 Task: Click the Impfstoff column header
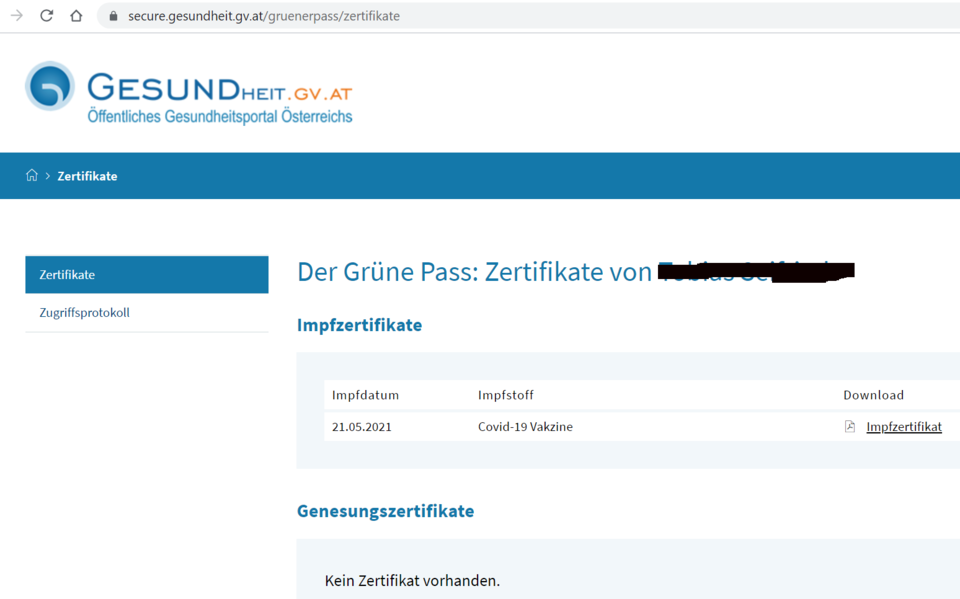(x=505, y=395)
